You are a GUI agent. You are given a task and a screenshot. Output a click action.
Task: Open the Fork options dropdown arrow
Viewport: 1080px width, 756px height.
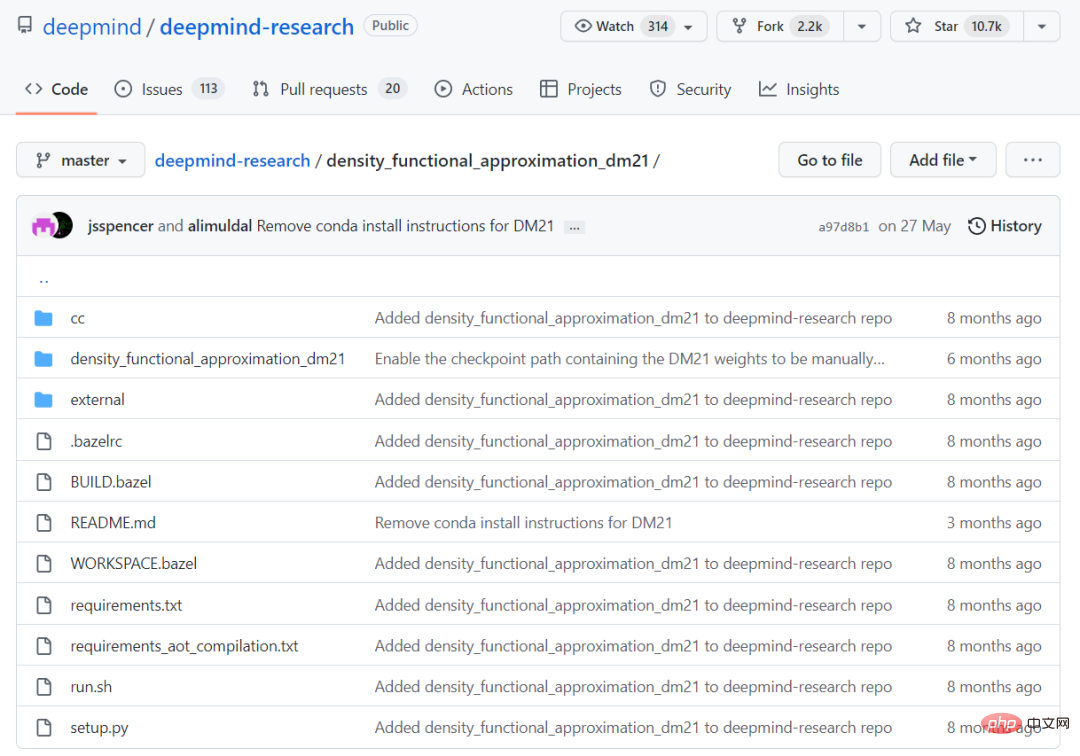coord(862,27)
